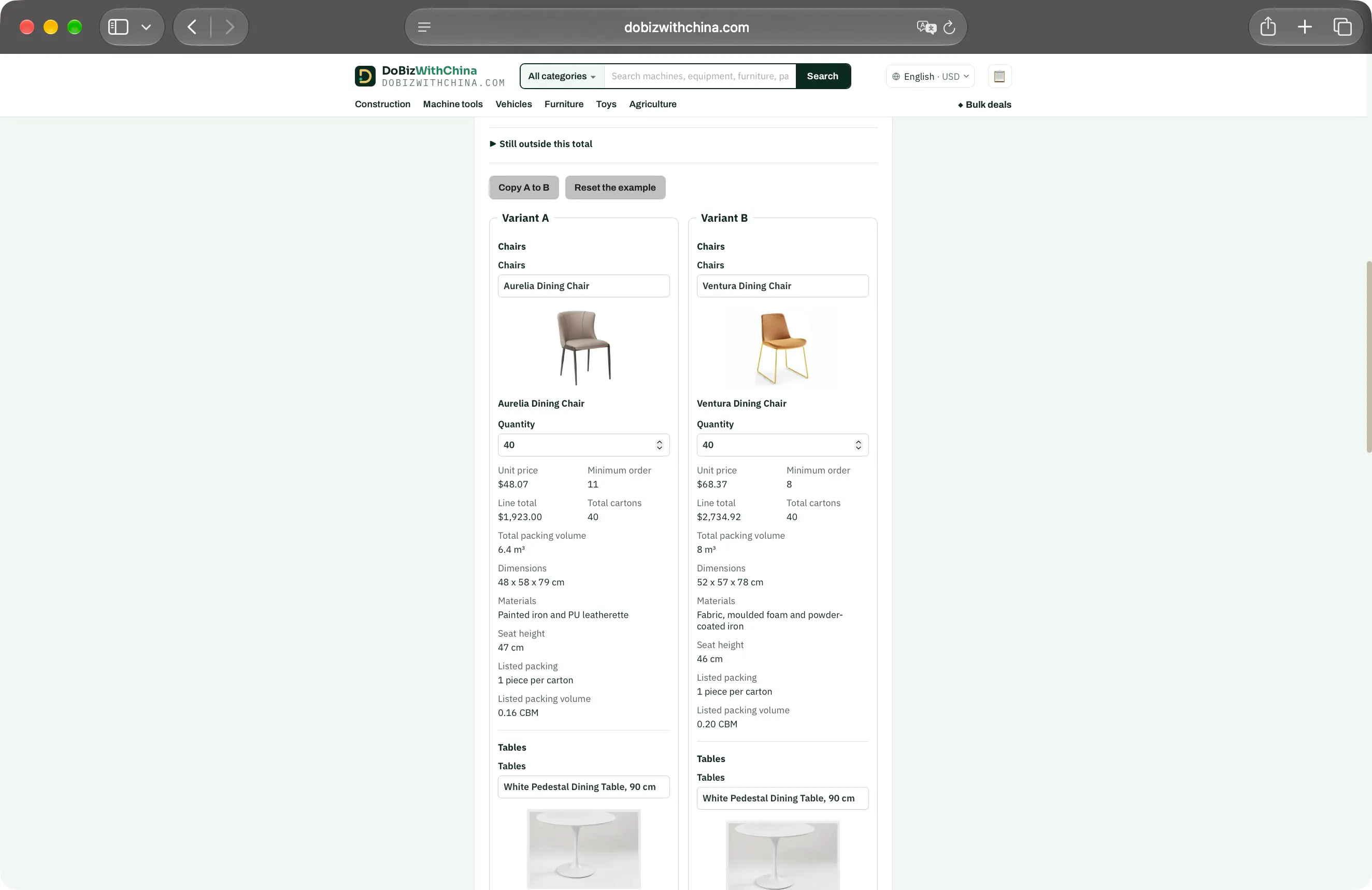The image size is (1372, 890).
Task: Open Variant A chair selector, Aurelia Dining Chair
Action: click(583, 286)
